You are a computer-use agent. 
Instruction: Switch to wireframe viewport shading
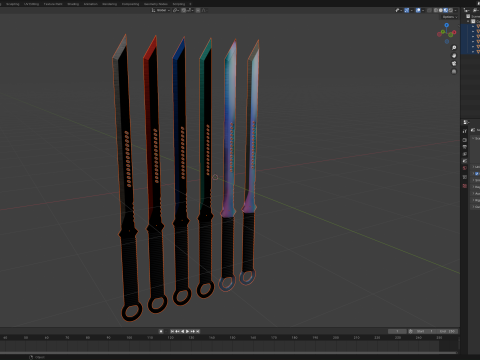tap(436, 10)
